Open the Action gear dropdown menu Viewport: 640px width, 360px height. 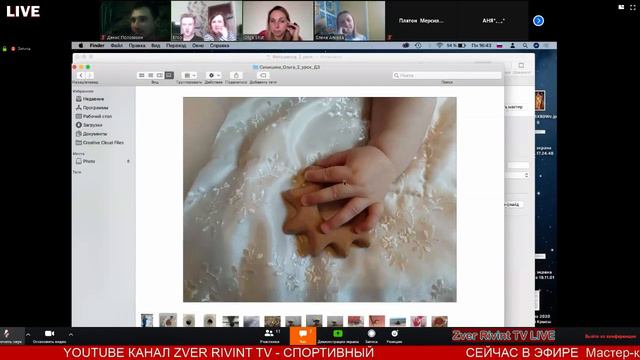[x=213, y=76]
